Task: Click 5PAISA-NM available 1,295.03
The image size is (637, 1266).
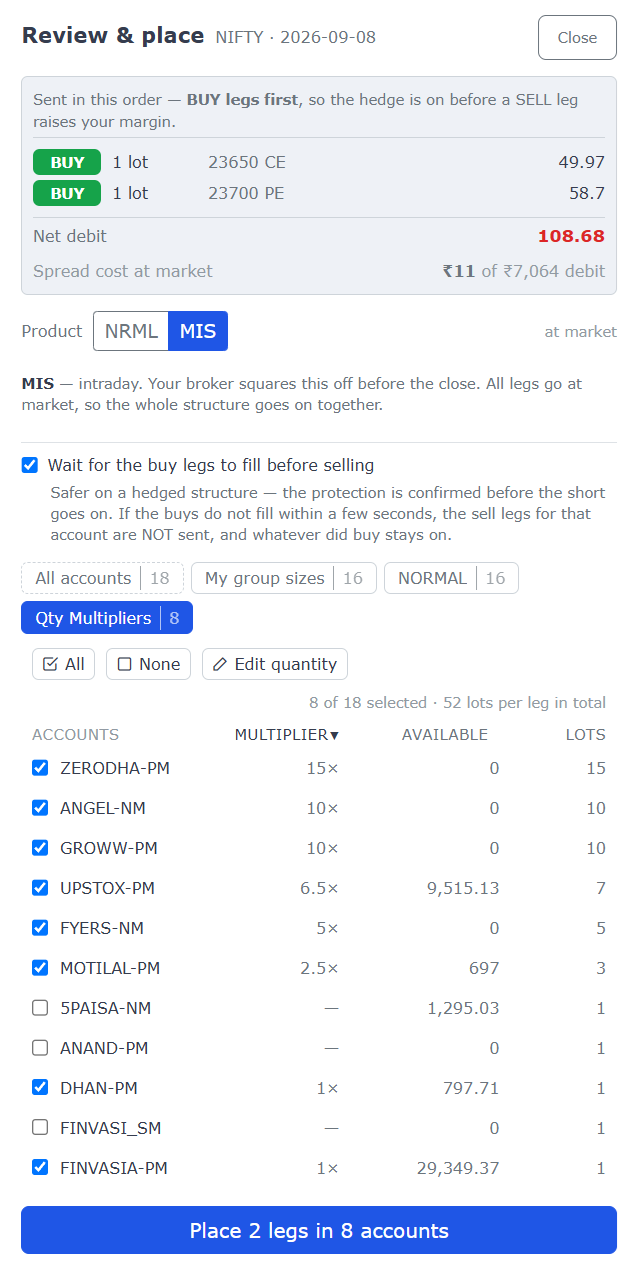Action: (463, 1008)
